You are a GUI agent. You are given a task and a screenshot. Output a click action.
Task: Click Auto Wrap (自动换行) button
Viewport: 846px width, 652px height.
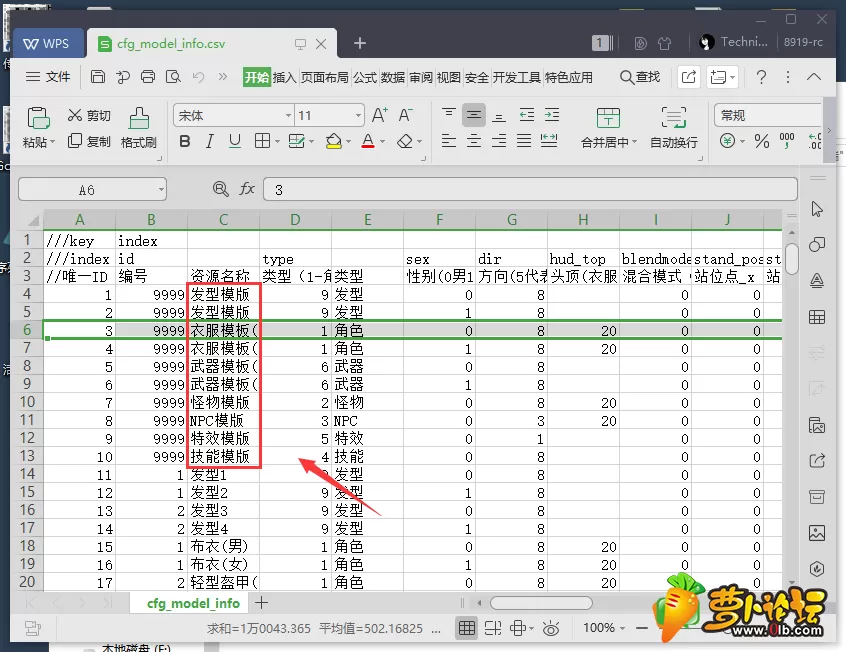click(x=673, y=128)
